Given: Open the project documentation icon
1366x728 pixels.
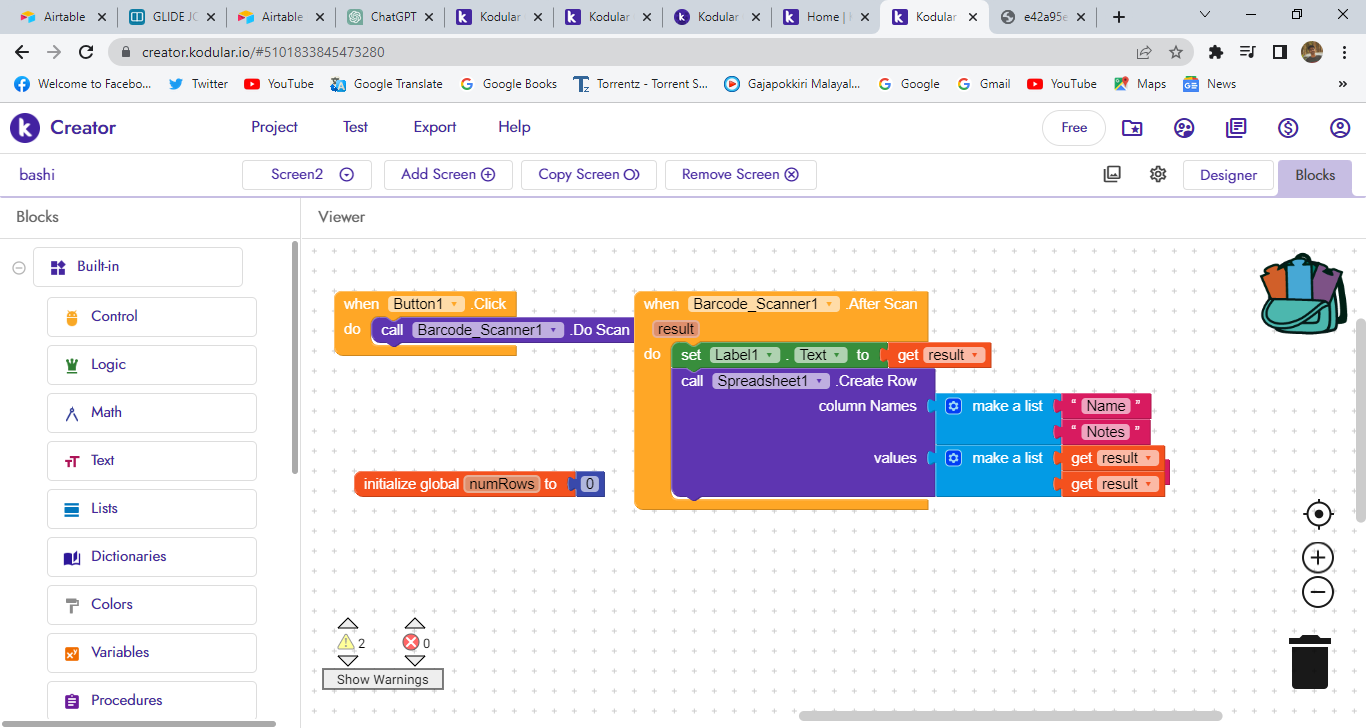Looking at the screenshot, I should click(1236, 128).
